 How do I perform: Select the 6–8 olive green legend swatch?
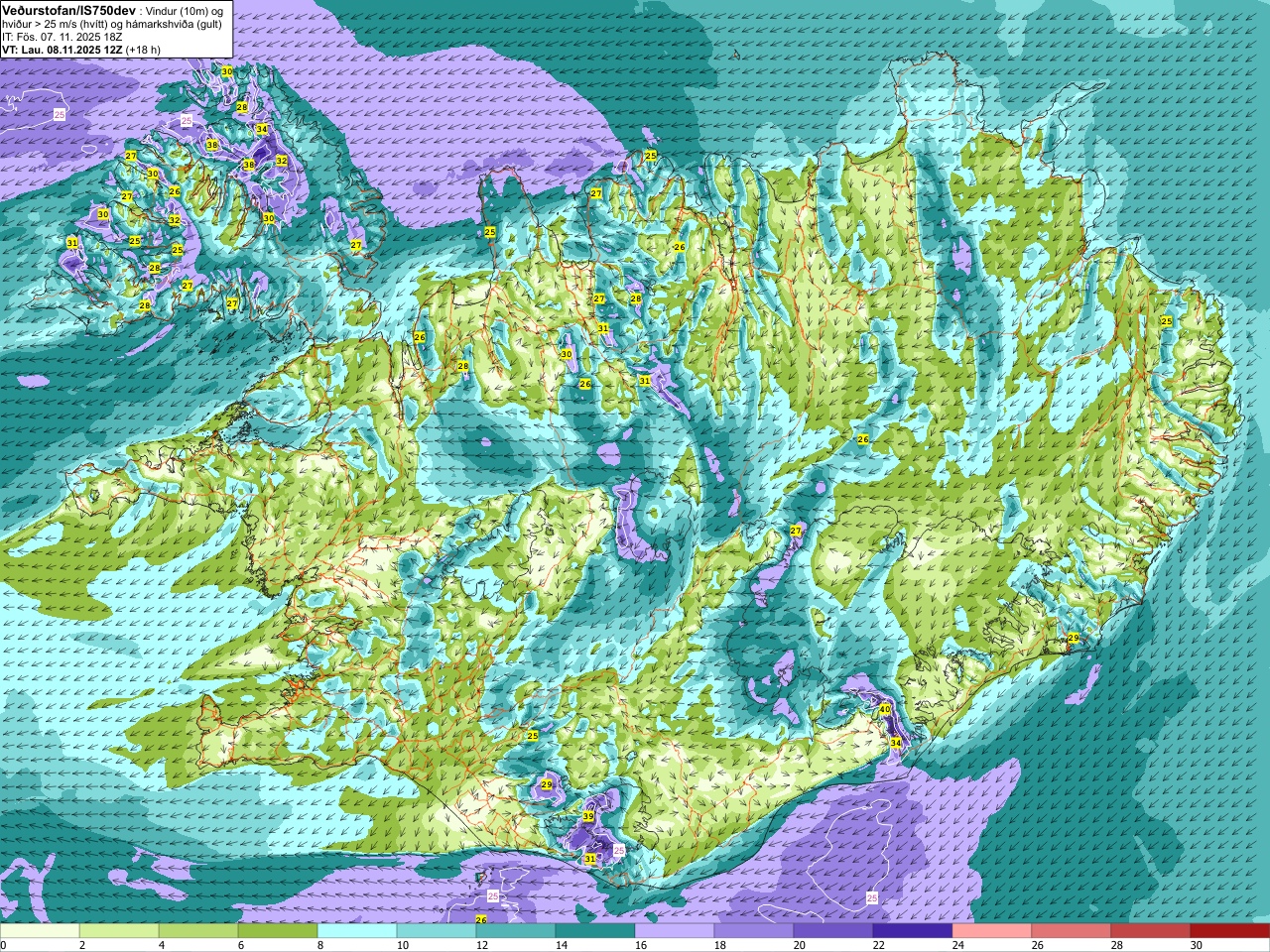click(x=278, y=931)
